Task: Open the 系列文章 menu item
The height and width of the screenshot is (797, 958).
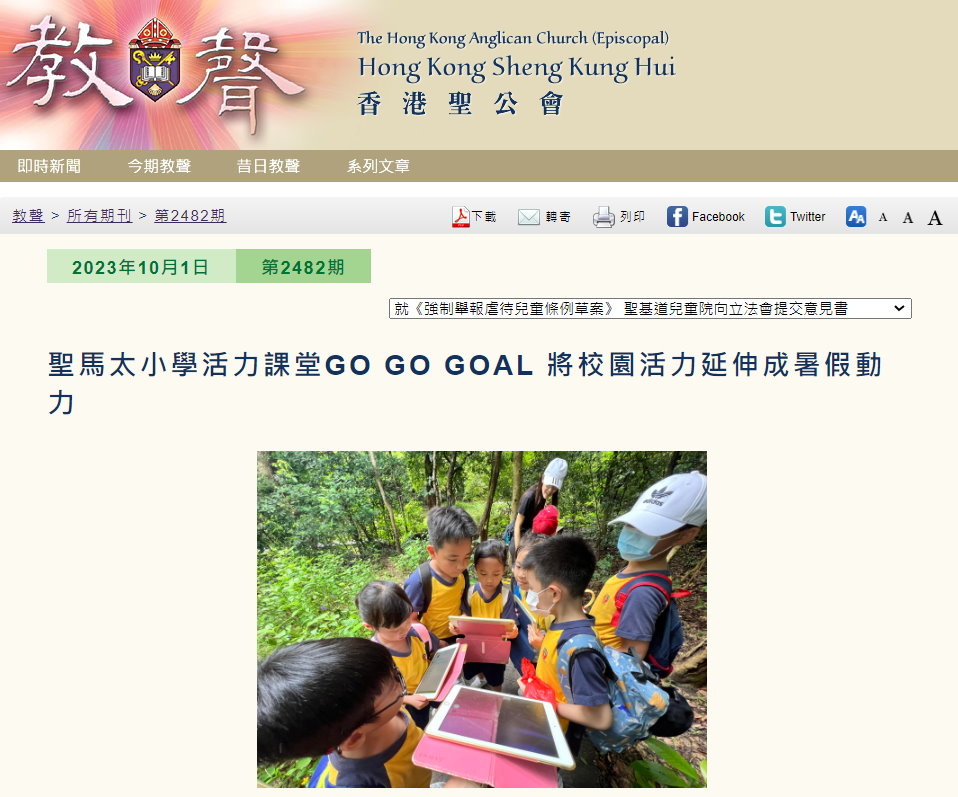Action: tap(378, 166)
